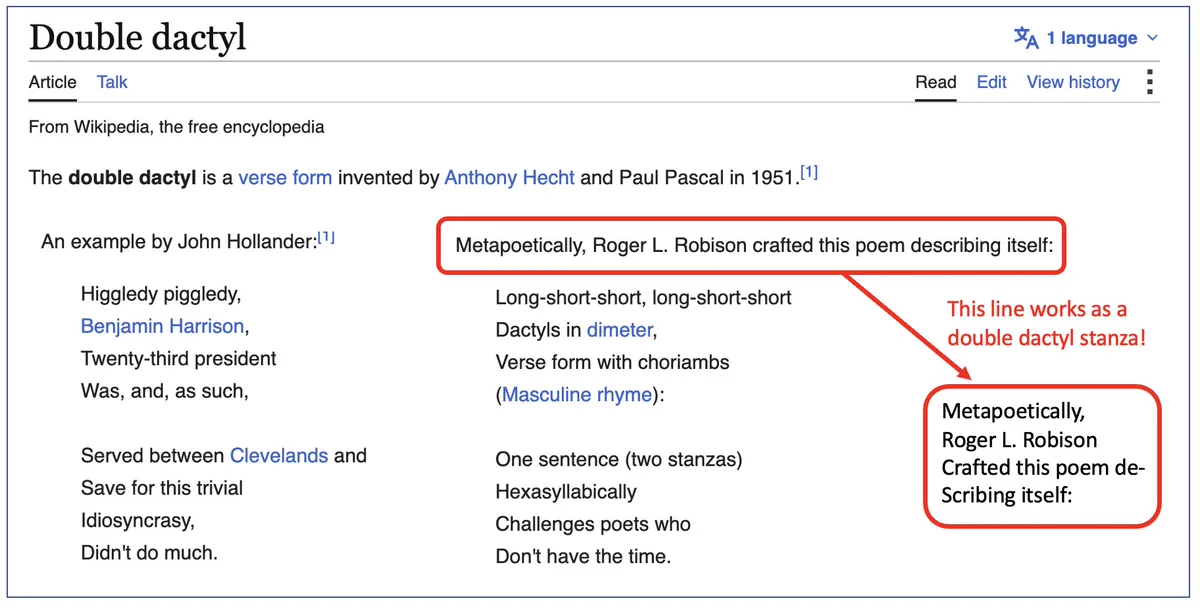Open the three-dot more options menu

[1150, 82]
